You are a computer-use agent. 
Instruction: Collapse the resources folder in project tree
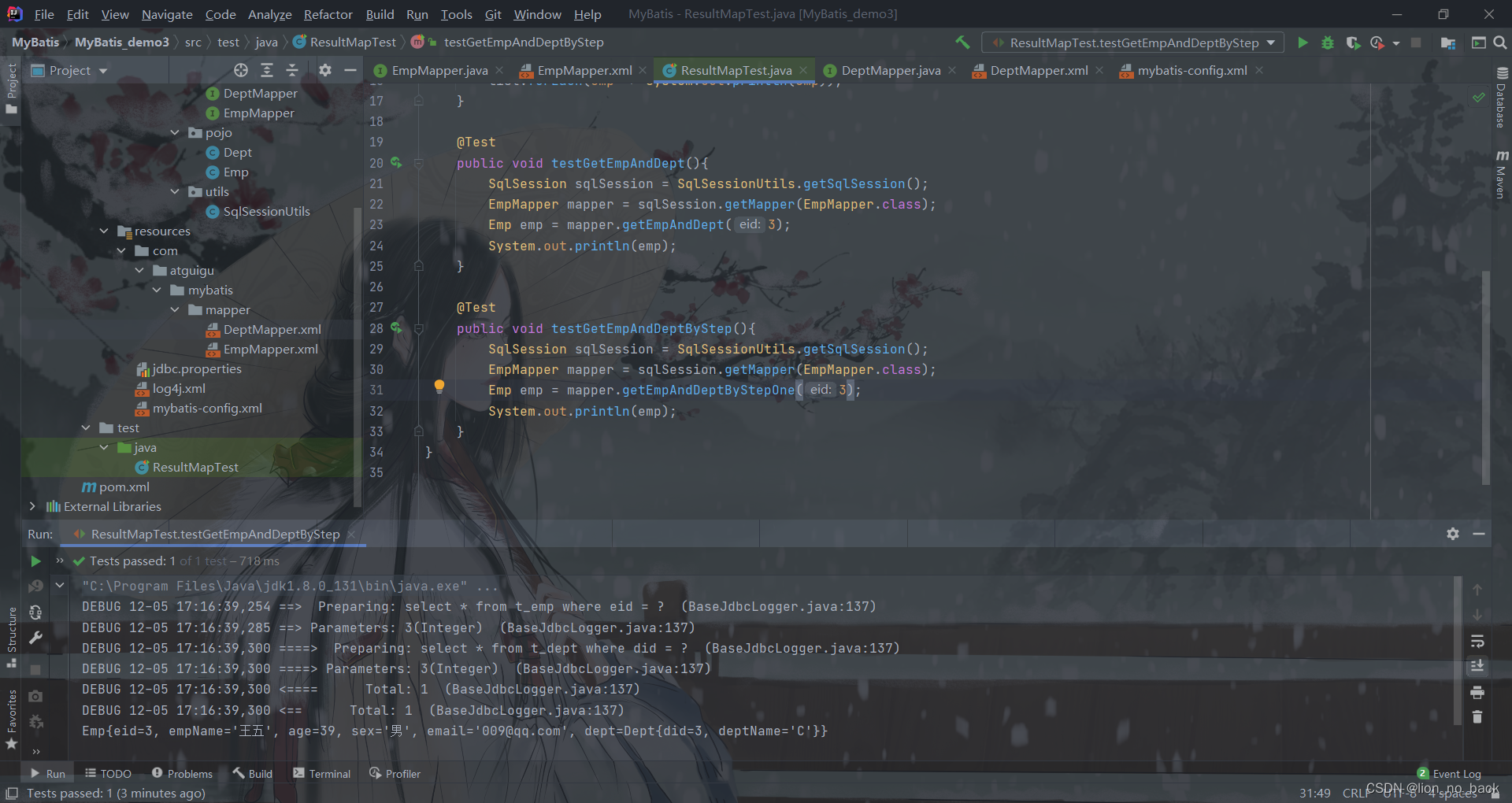click(x=104, y=231)
